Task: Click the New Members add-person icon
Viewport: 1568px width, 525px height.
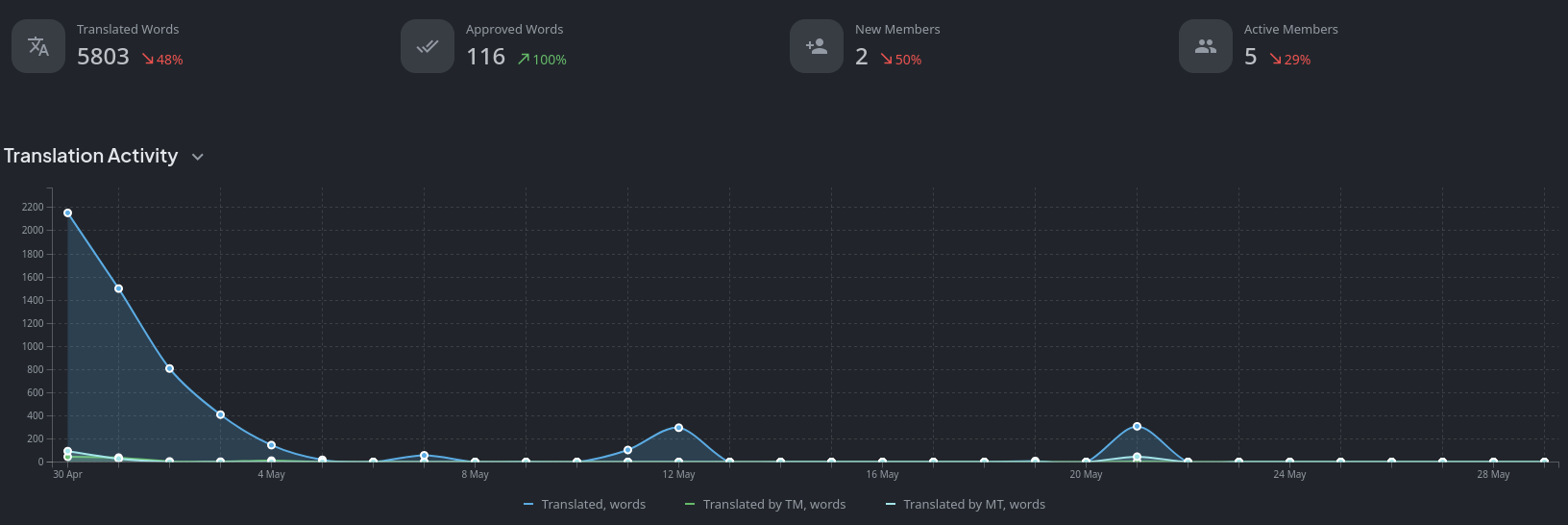Action: 817,46
